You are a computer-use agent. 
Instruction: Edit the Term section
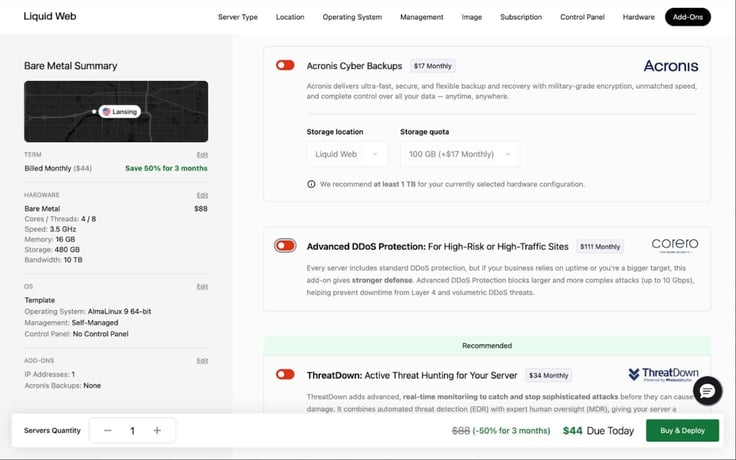click(x=202, y=154)
